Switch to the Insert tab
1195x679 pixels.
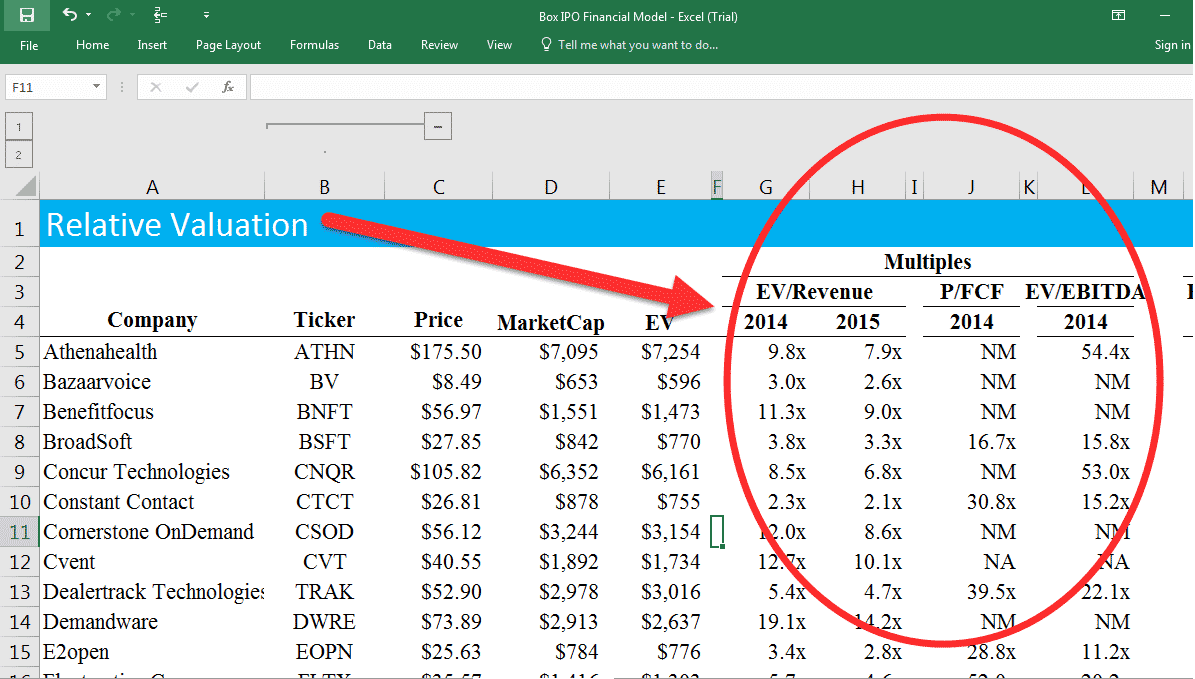(x=152, y=45)
